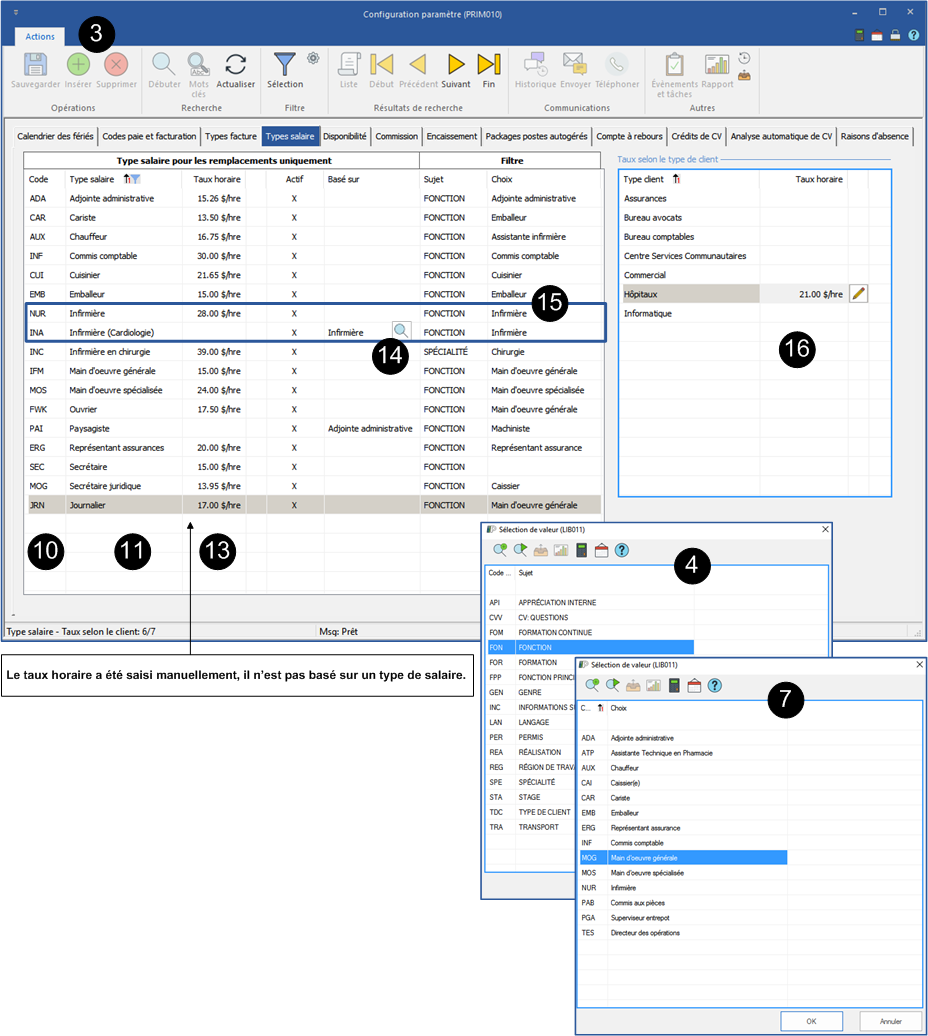Click the magnifier icon in Infirmière (Cardiologie) row
This screenshot has height=1036, width=928.
pos(401,331)
